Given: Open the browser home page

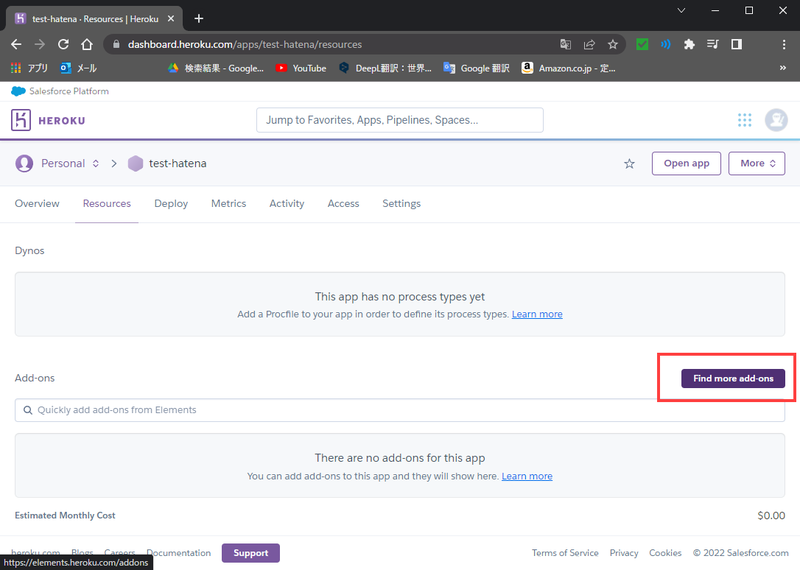Looking at the screenshot, I should pos(87,44).
